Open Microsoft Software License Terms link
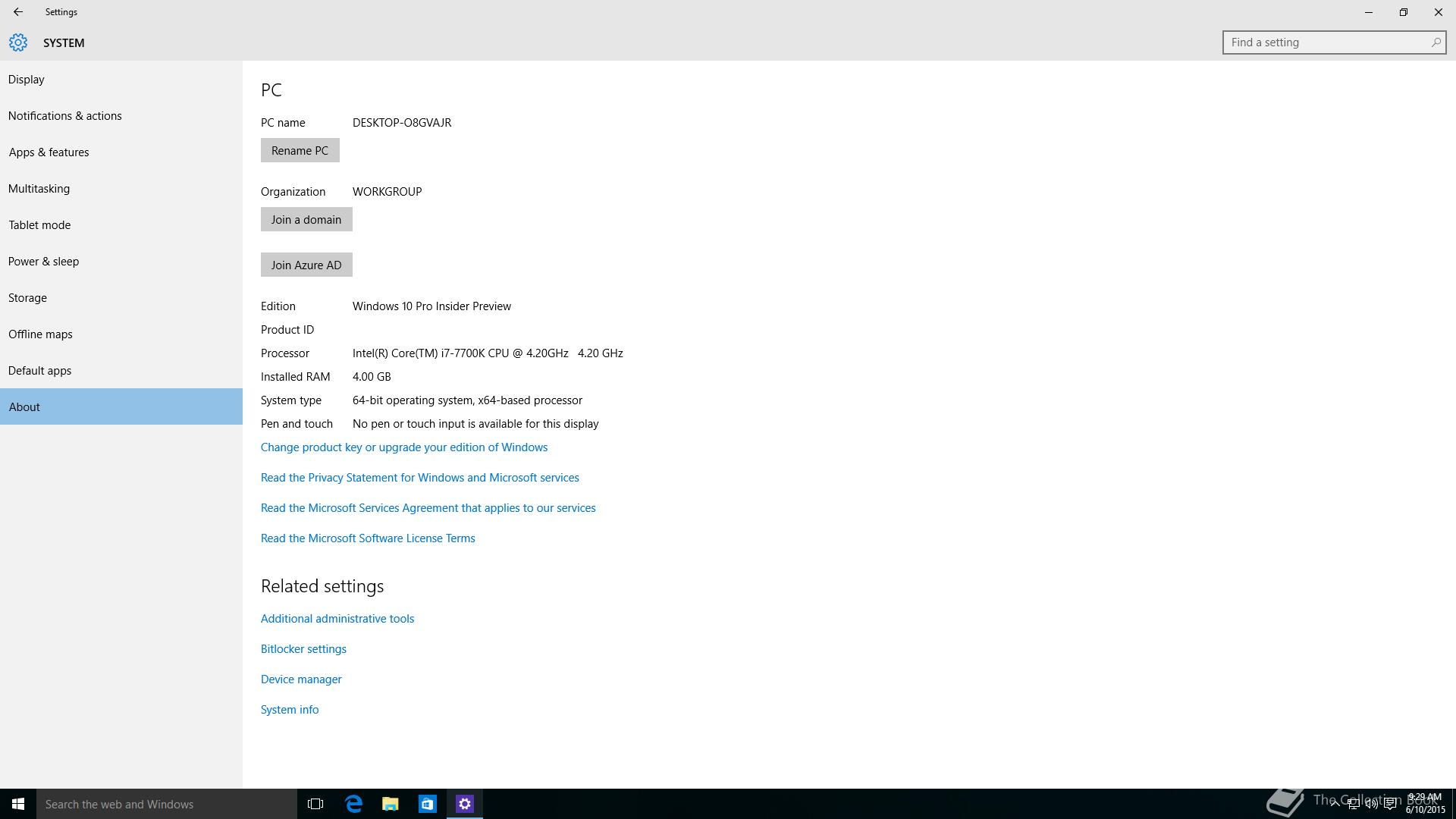Screen dimensions: 1456x819 pyautogui.click(x=368, y=538)
